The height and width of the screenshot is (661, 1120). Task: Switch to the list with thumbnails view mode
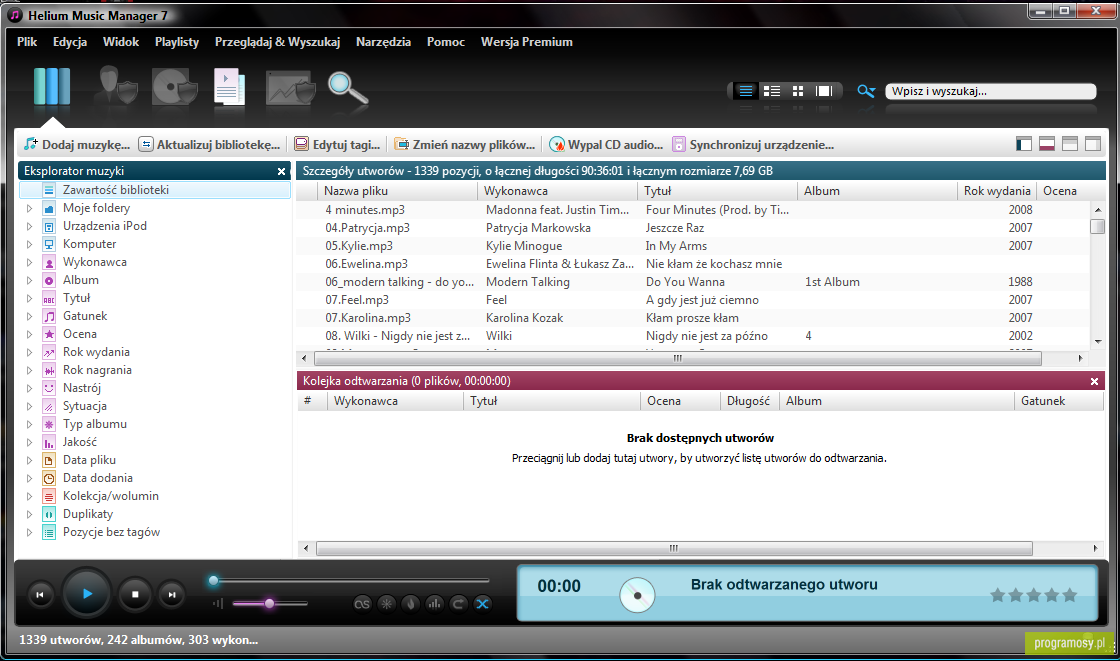click(x=771, y=91)
